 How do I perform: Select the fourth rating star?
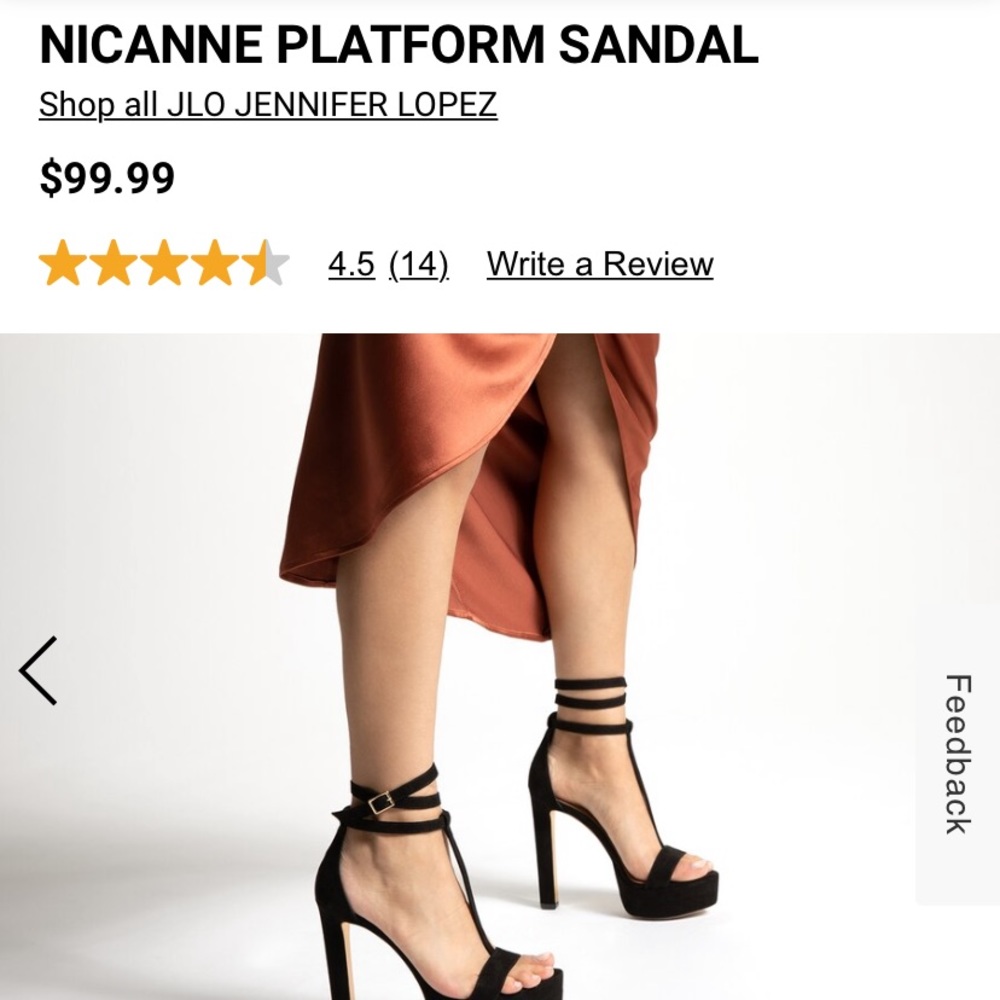(213, 263)
